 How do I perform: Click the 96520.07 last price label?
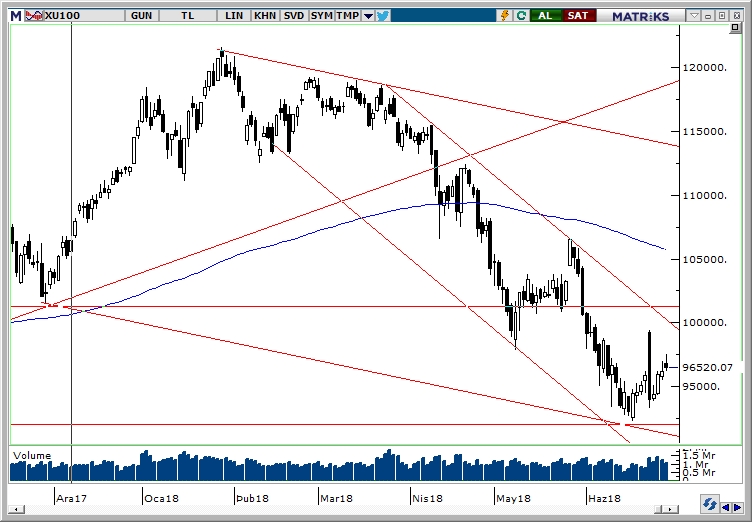click(x=707, y=368)
